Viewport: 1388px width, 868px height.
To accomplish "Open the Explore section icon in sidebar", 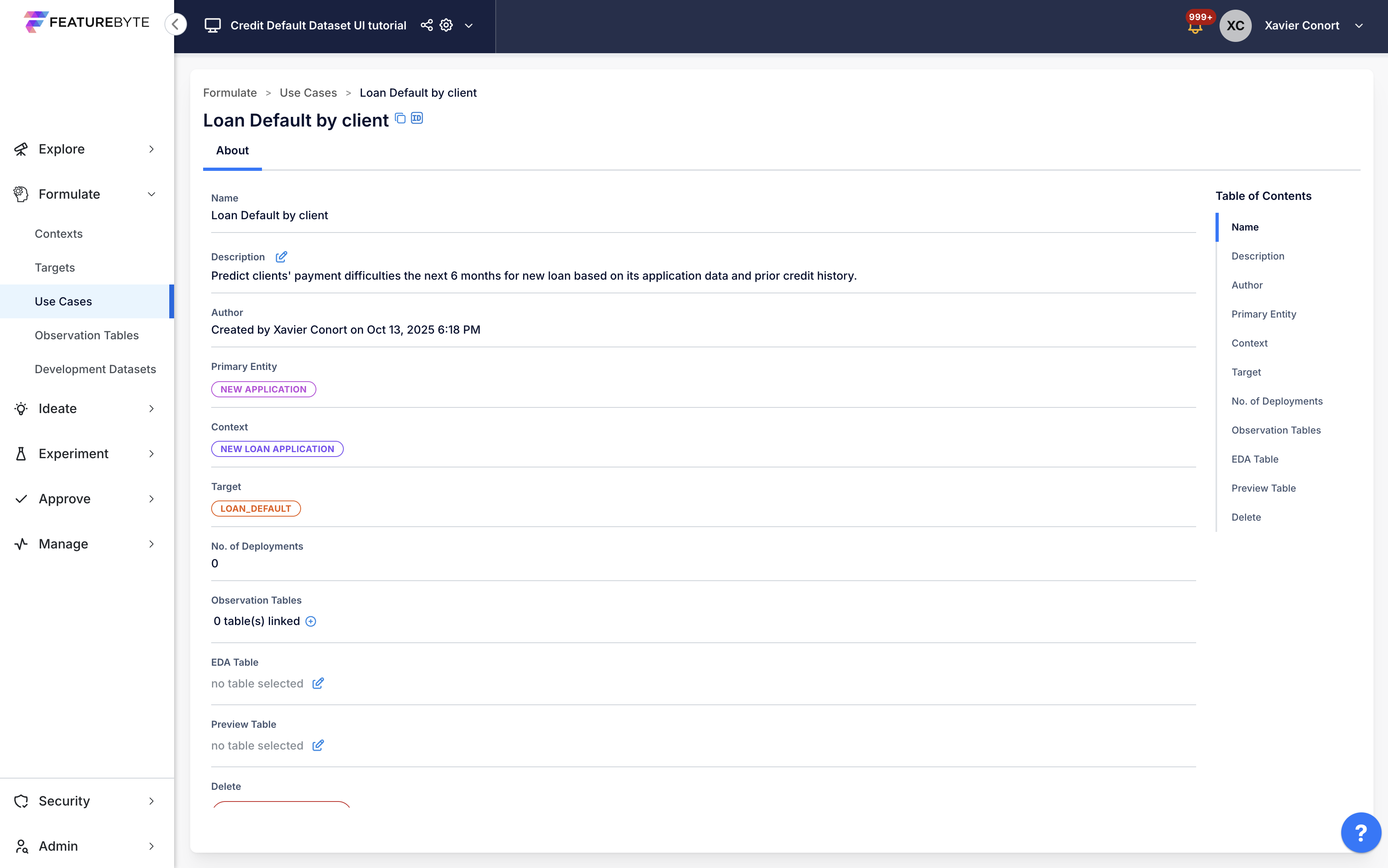I will click(21, 149).
